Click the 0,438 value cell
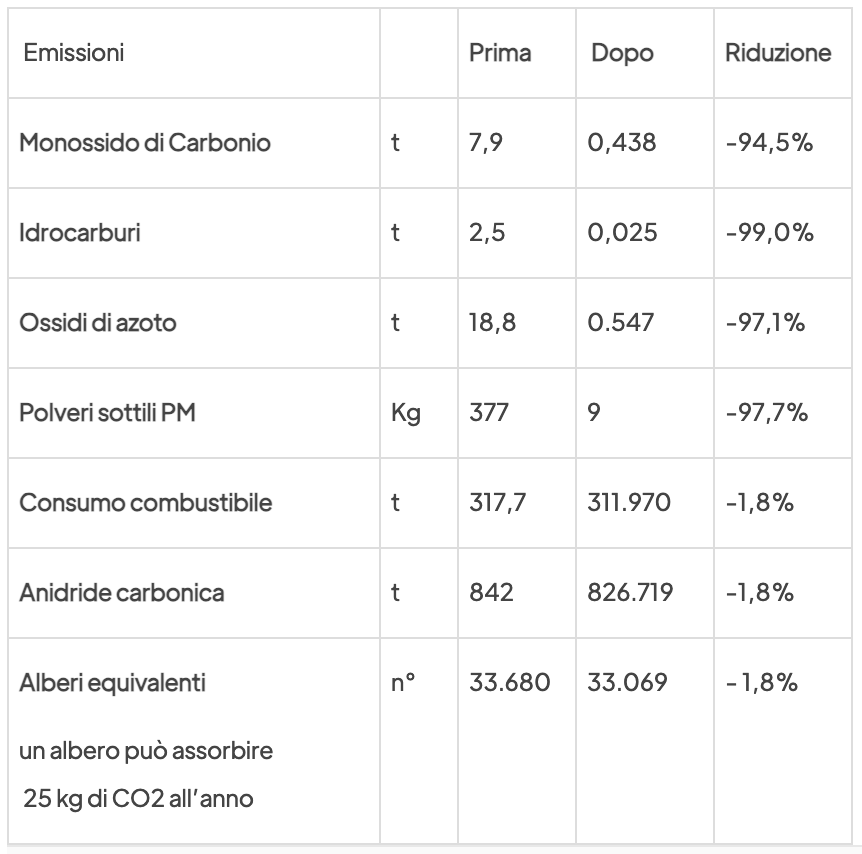Image resolution: width=862 pixels, height=854 pixels. tap(622, 143)
